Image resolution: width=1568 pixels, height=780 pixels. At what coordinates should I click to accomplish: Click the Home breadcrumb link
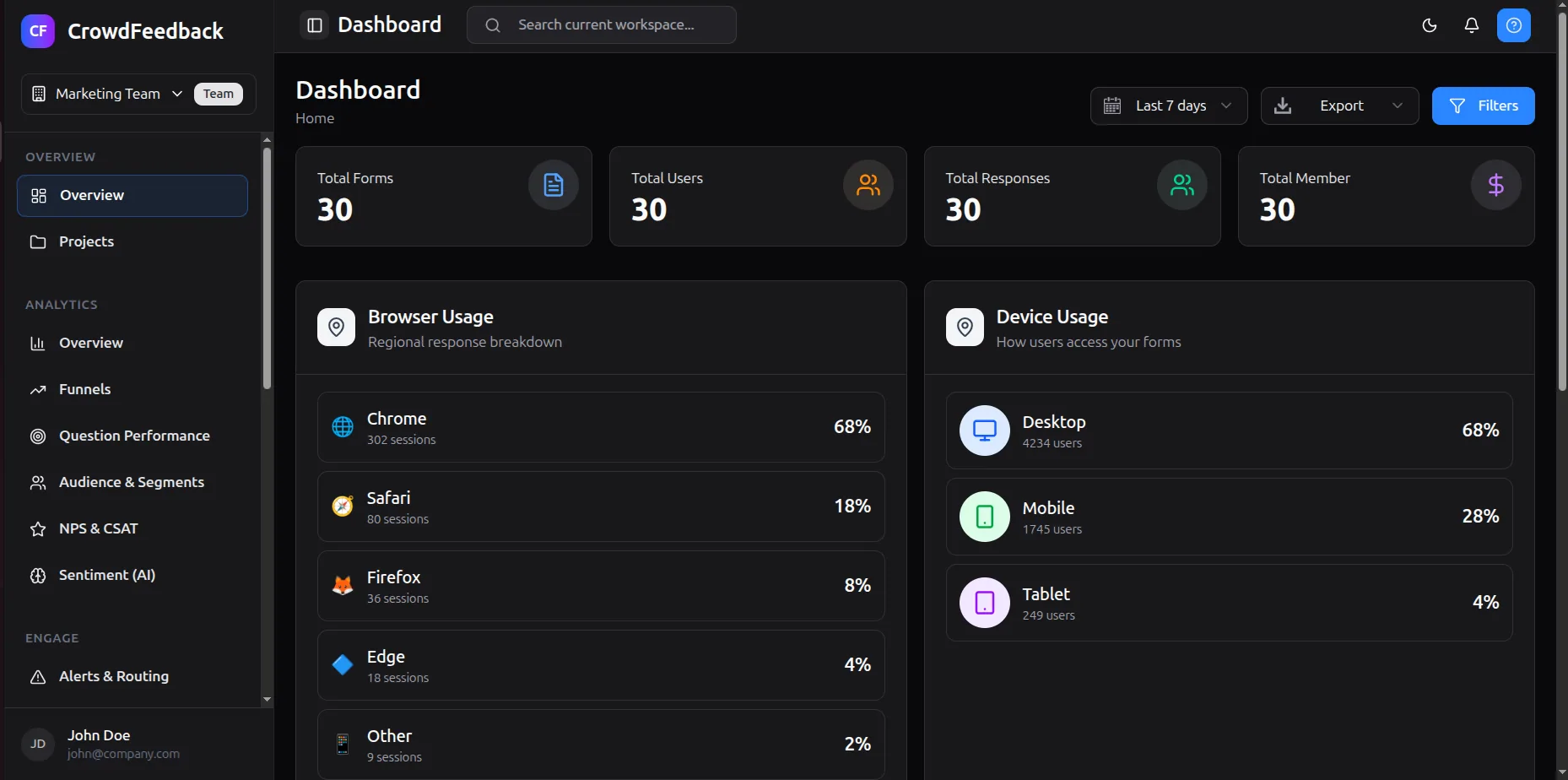pos(315,118)
